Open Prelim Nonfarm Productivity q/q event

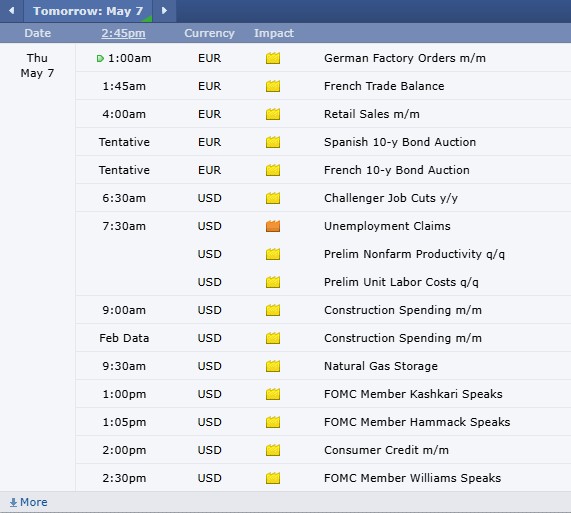pyautogui.click(x=414, y=254)
